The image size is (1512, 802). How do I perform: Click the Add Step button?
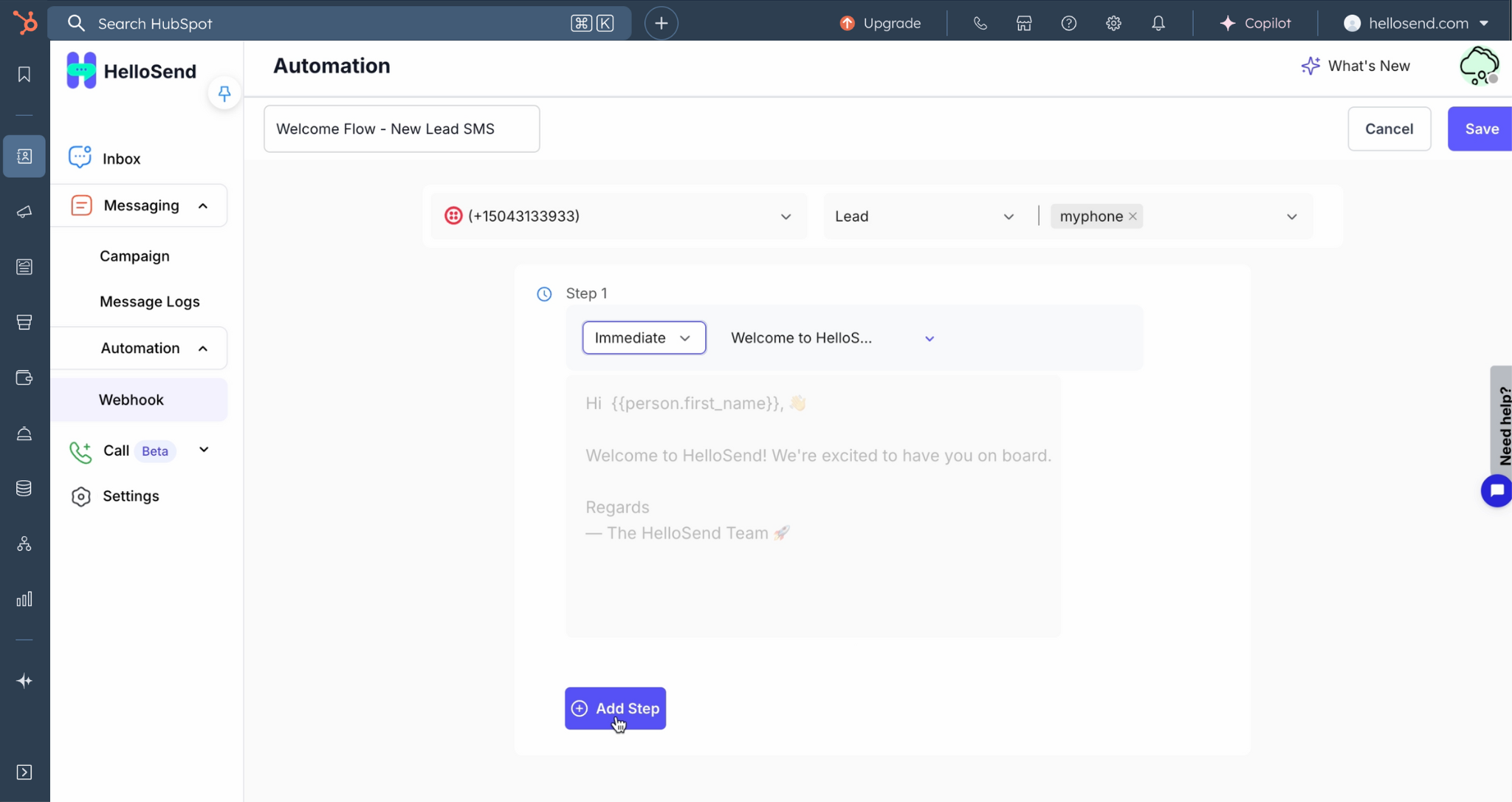click(x=615, y=708)
